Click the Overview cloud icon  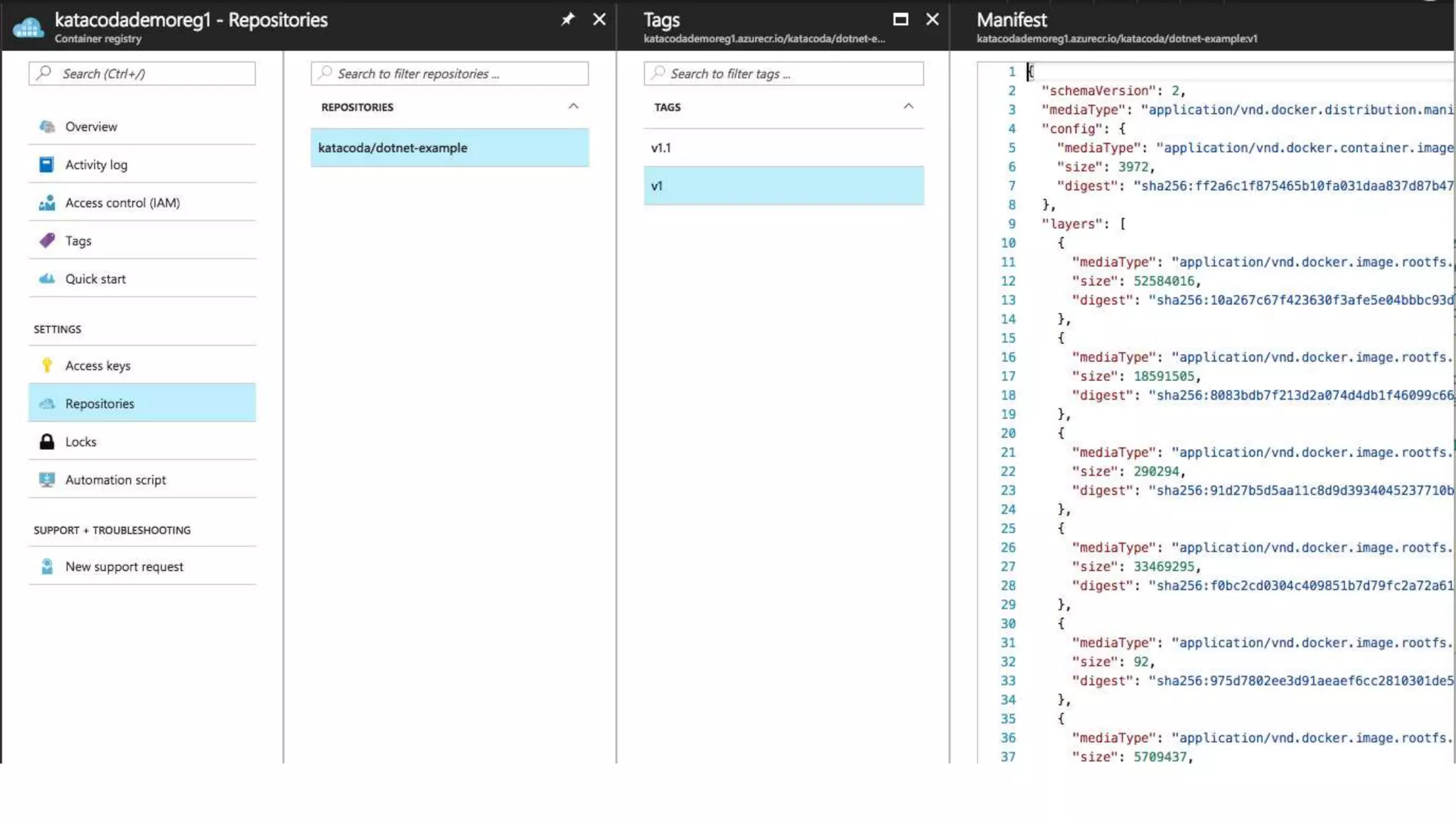47,127
